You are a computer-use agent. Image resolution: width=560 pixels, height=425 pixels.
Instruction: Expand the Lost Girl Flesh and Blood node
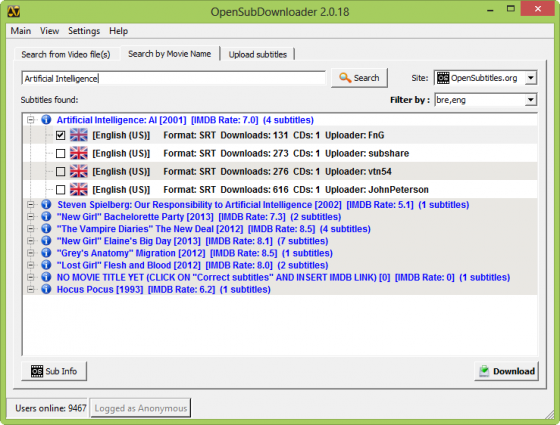point(31,265)
